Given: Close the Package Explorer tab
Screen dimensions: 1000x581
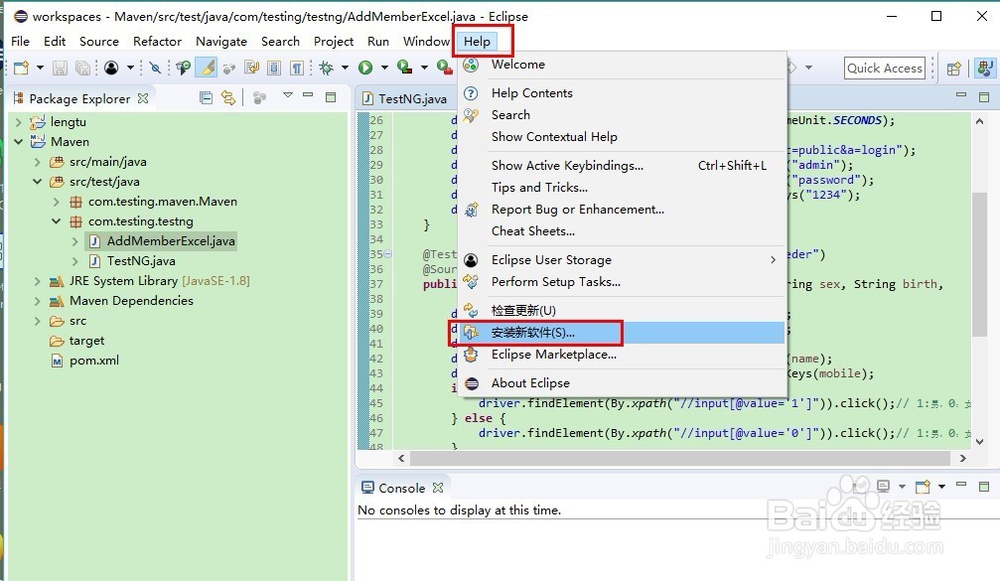Looking at the screenshot, I should (143, 98).
